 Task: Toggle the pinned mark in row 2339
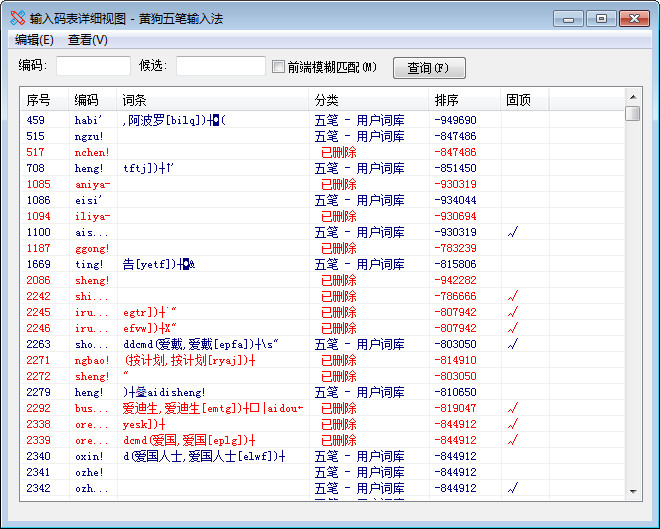512,440
